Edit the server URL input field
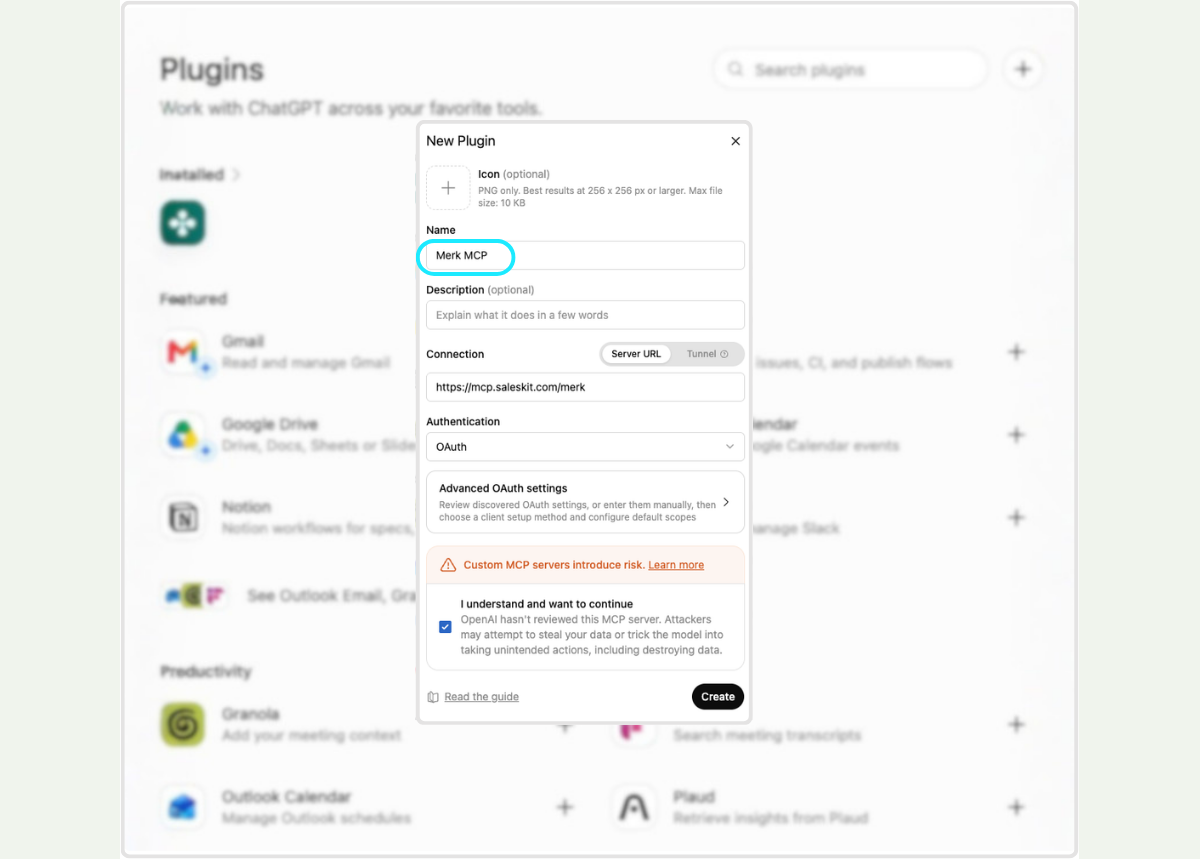 pos(585,387)
